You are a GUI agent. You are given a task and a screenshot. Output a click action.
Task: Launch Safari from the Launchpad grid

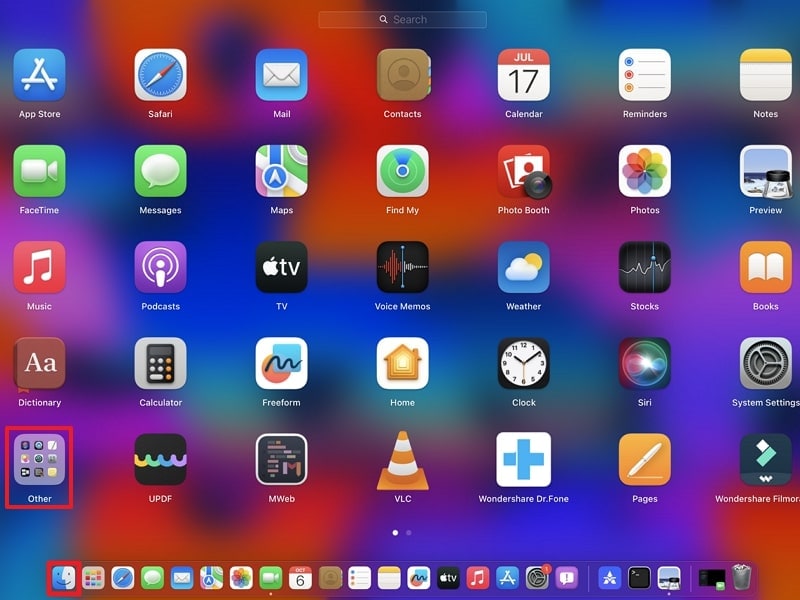(160, 75)
